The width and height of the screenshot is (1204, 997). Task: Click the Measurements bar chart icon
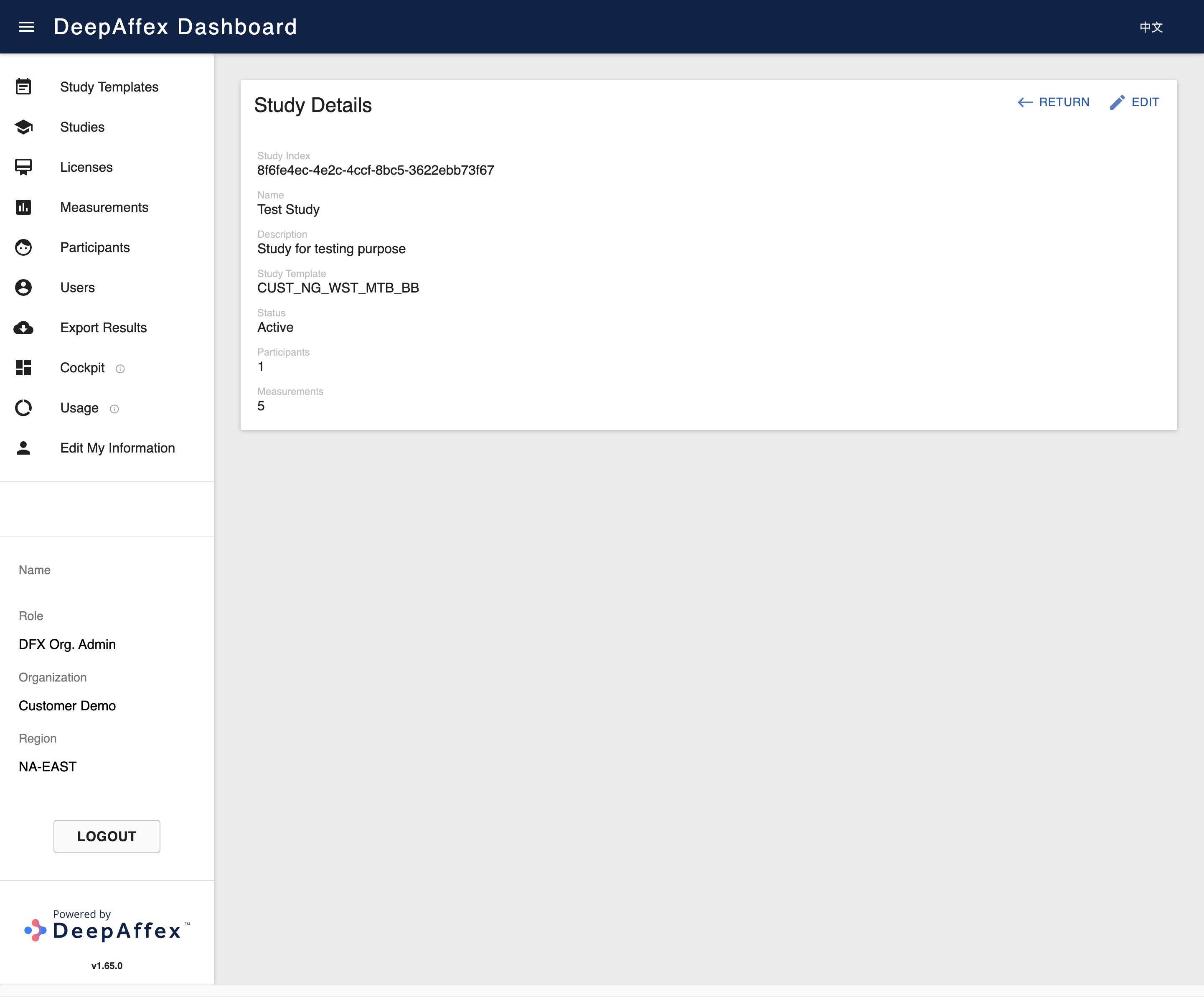(x=23, y=207)
